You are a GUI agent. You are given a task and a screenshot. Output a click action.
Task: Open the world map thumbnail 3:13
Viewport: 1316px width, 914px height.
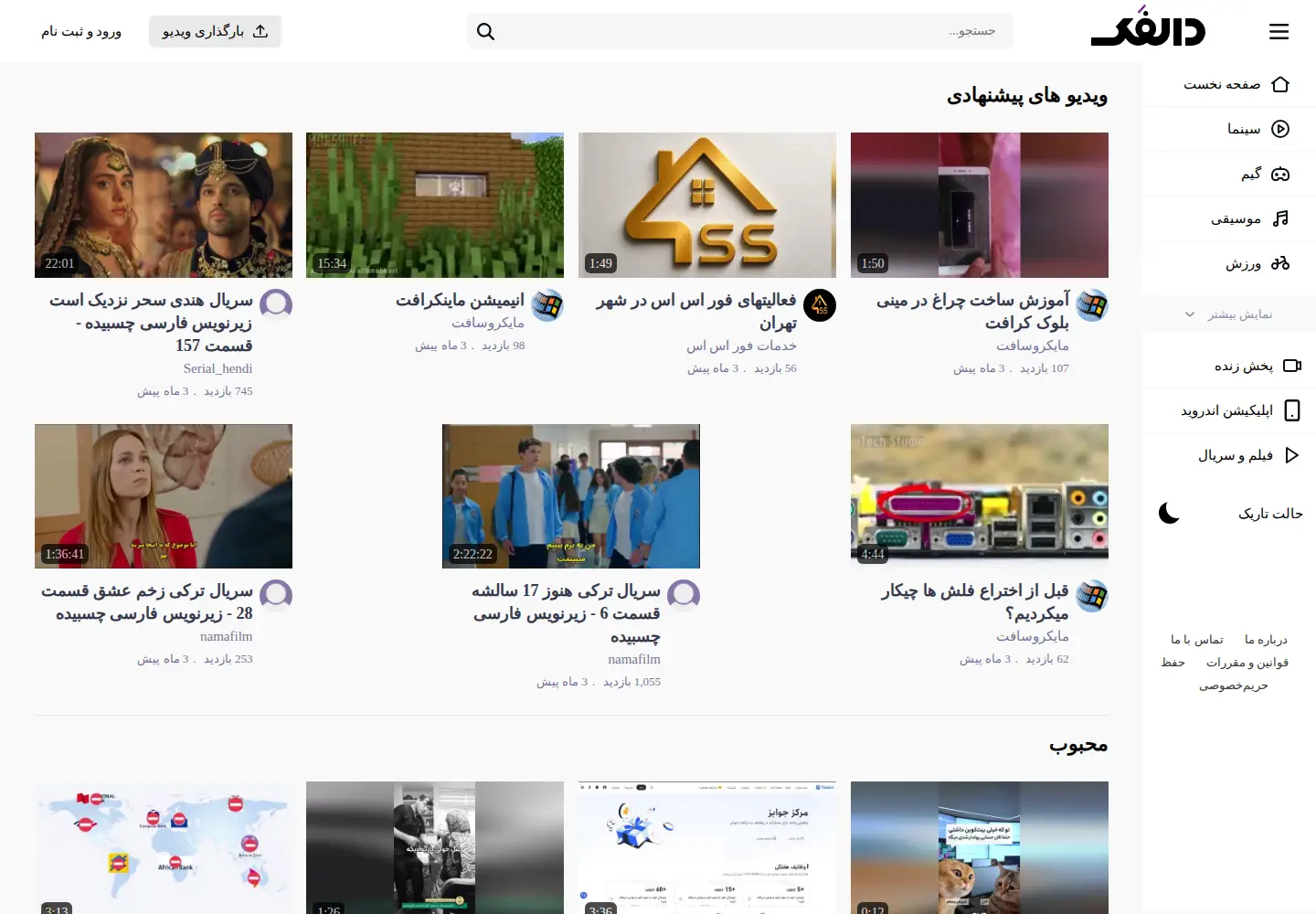pyautogui.click(x=164, y=847)
